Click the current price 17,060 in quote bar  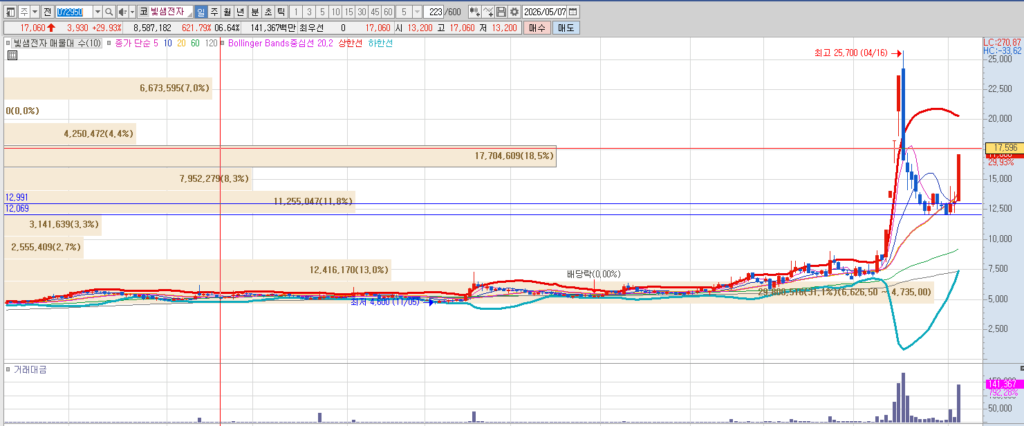point(32,28)
